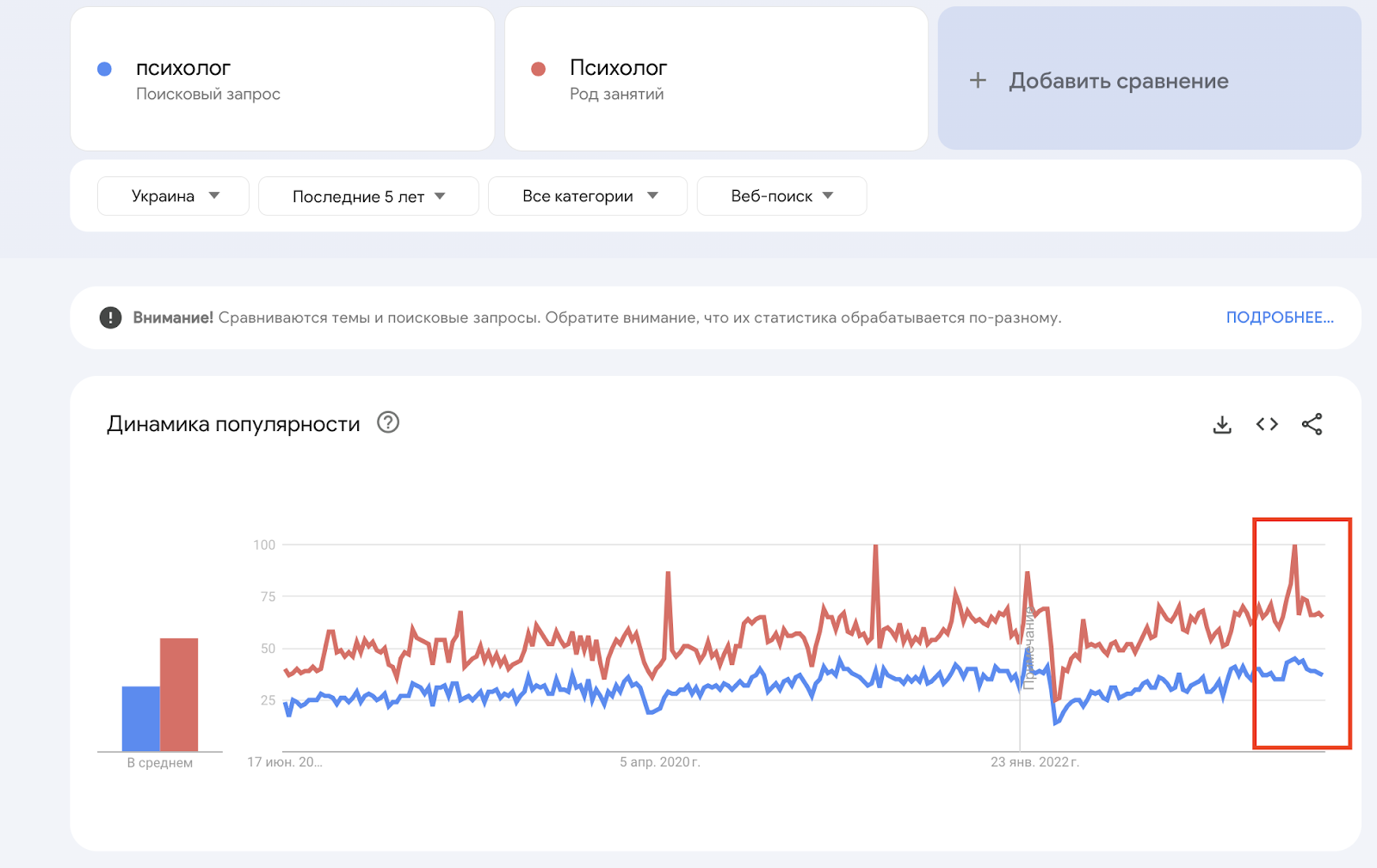This screenshot has width=1377, height=868.
Task: Open the ПОДРОБНЕЕ link
Action: pyautogui.click(x=1280, y=317)
